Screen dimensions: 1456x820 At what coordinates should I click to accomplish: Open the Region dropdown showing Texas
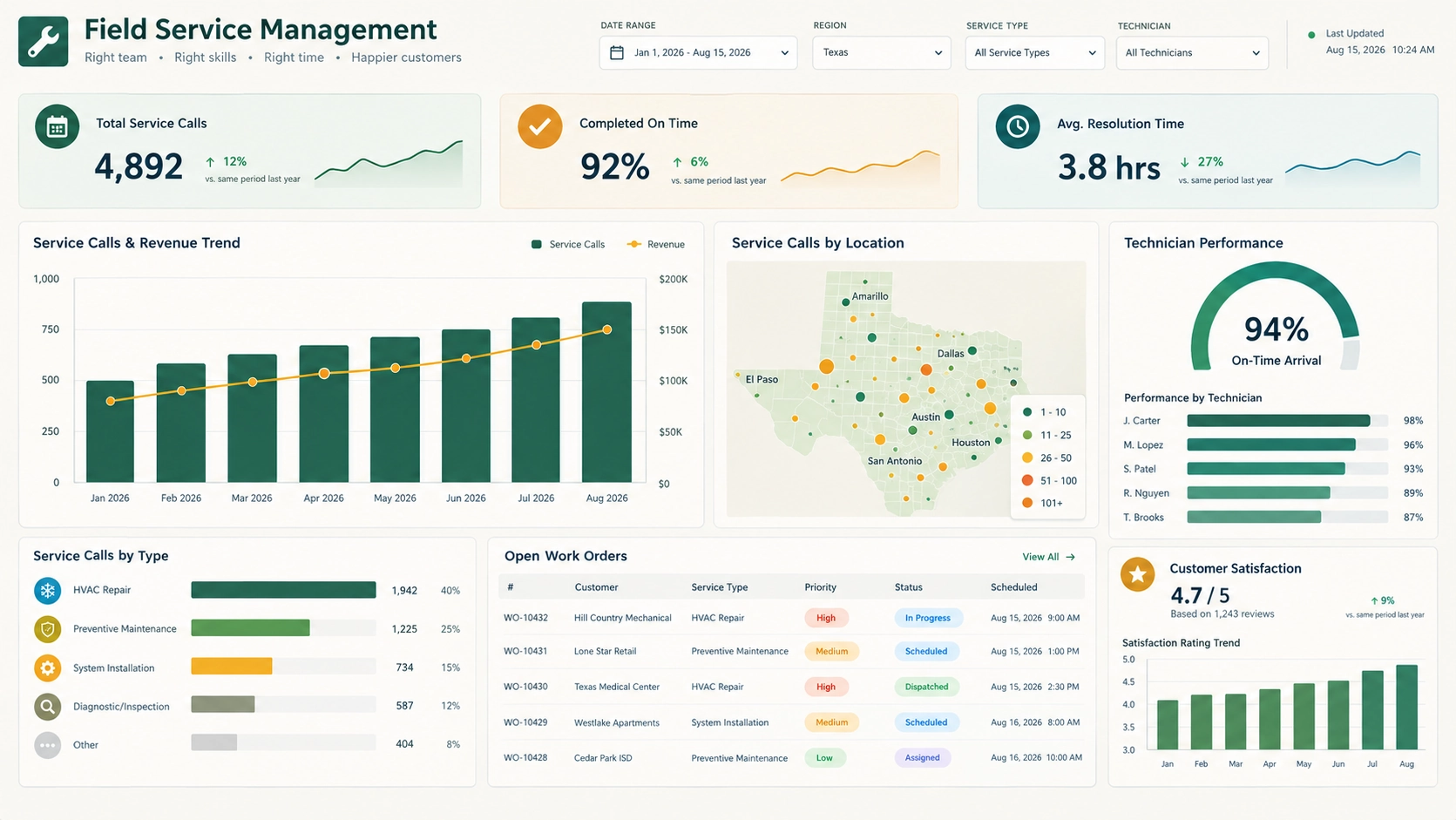point(881,52)
